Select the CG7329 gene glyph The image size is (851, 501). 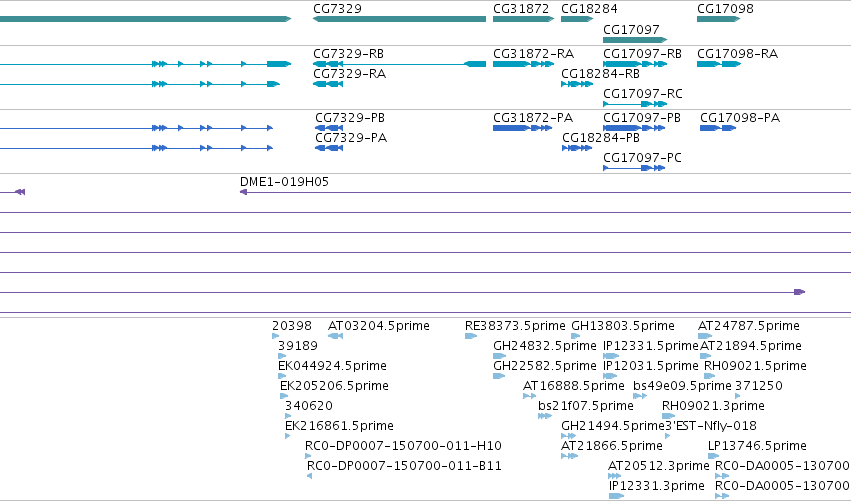click(399, 19)
